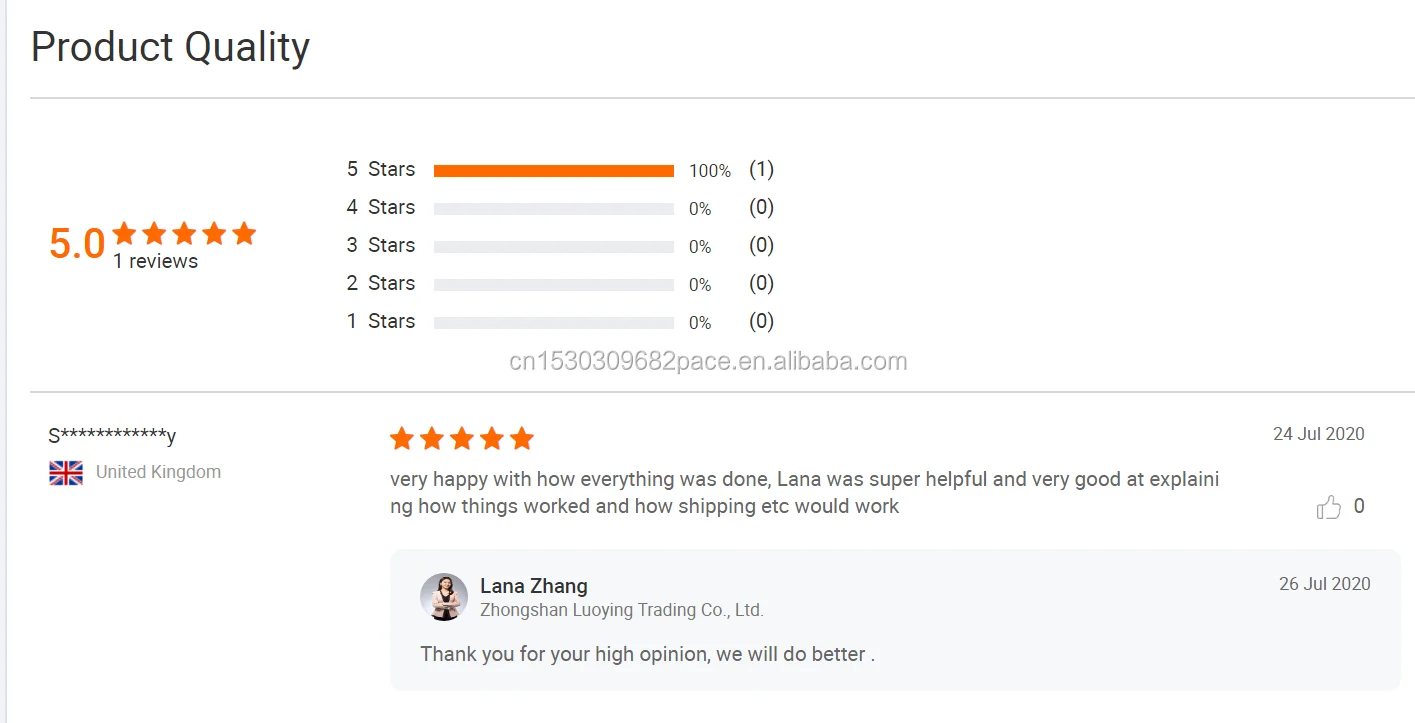
Task: Click the overall five-star rating icons
Action: (184, 234)
